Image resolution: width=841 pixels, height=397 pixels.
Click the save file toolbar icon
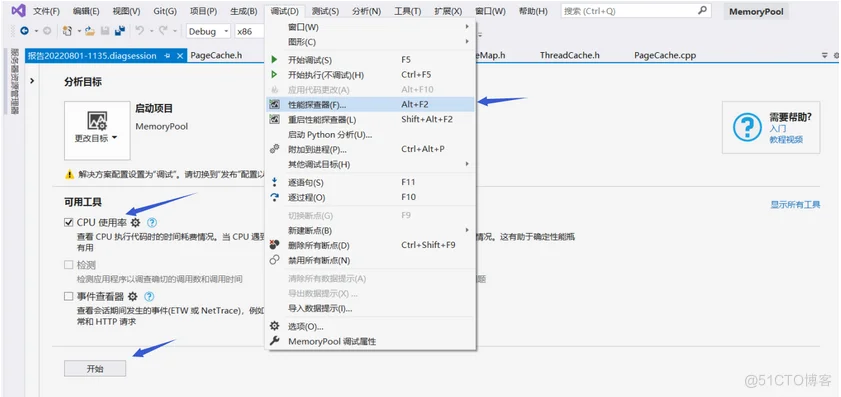(105, 31)
